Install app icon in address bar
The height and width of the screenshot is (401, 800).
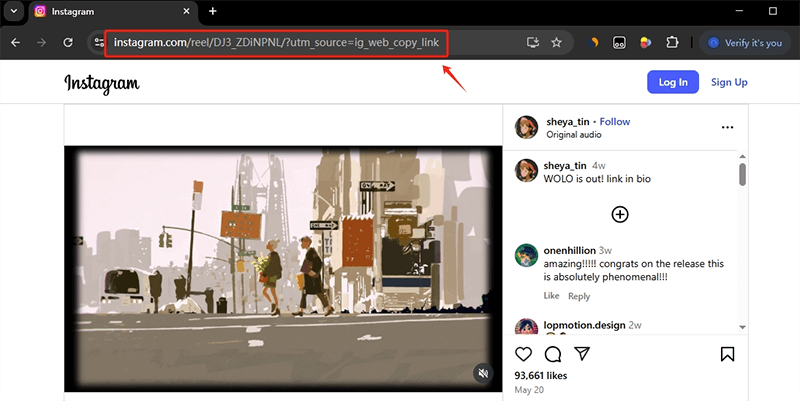(x=533, y=42)
